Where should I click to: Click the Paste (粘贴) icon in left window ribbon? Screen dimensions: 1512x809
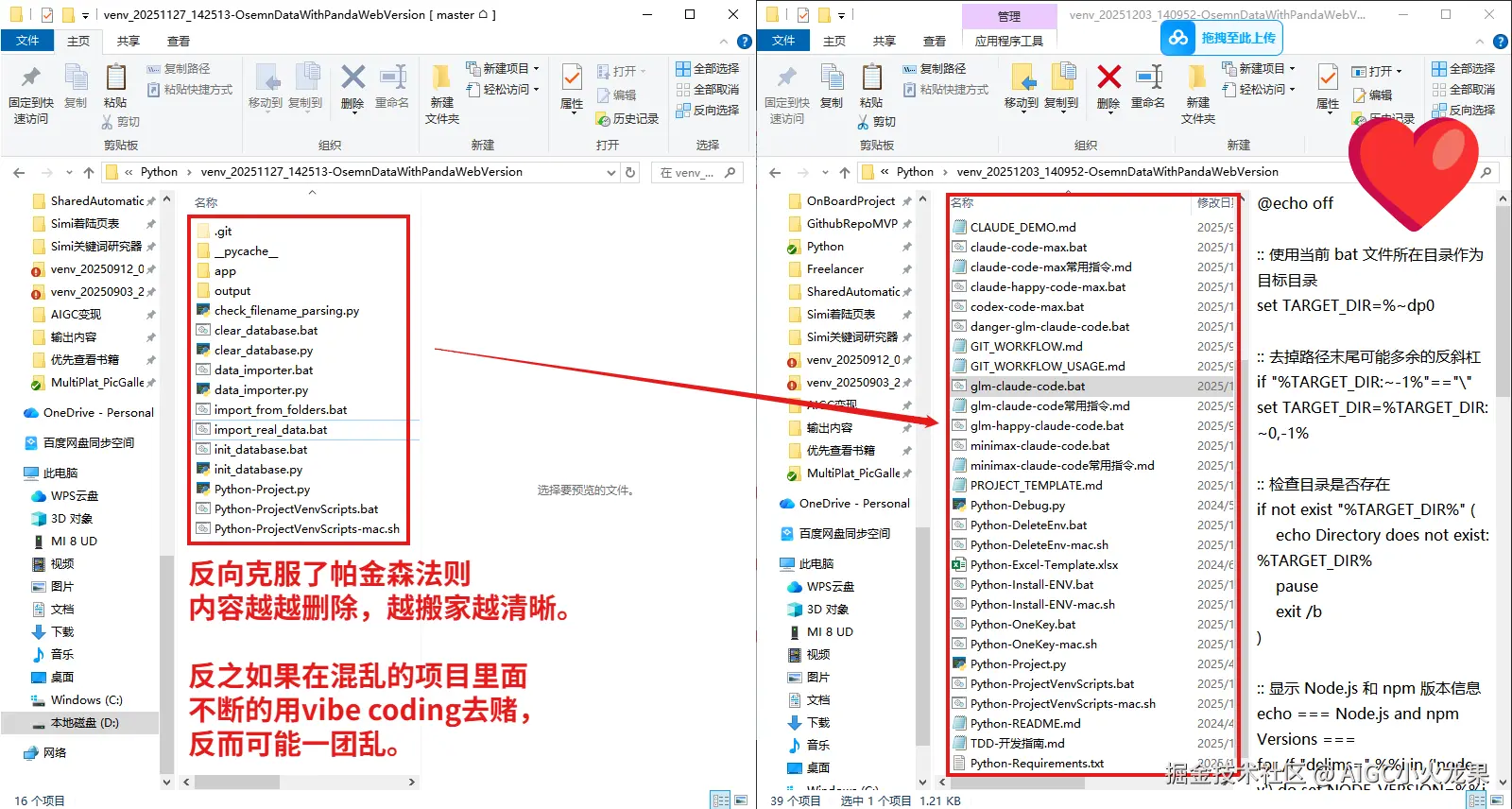point(115,87)
